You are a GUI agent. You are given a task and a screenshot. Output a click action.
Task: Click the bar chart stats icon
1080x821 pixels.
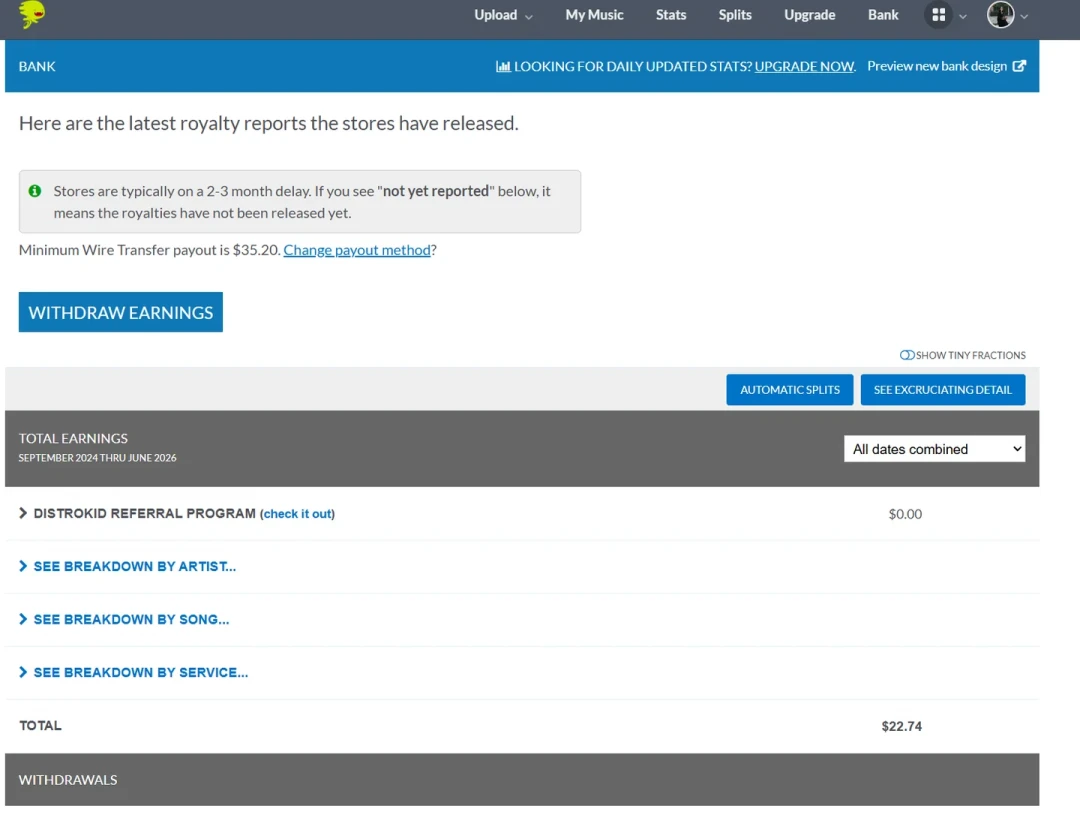[503, 67]
